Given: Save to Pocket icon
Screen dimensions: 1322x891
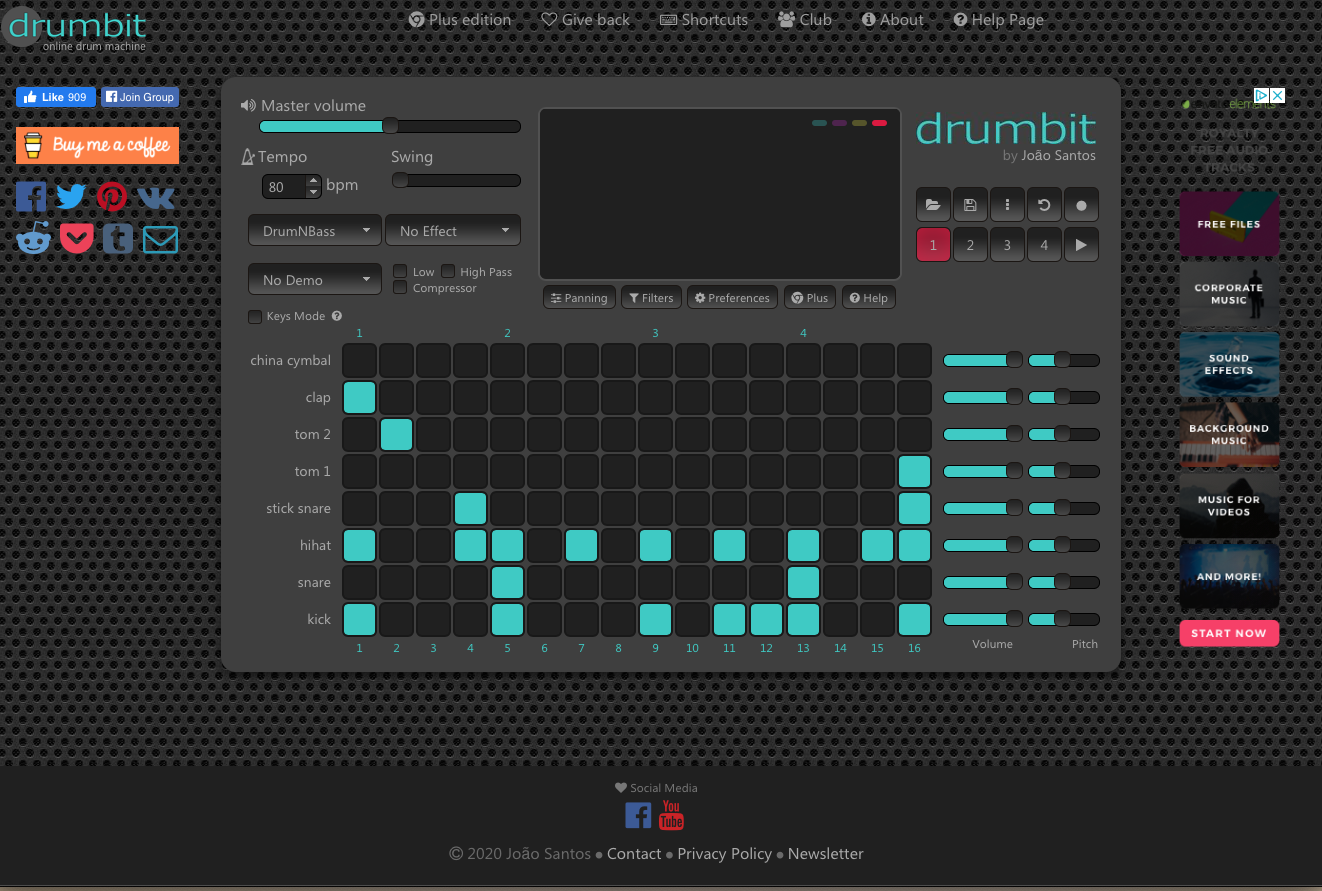Looking at the screenshot, I should (x=77, y=238).
